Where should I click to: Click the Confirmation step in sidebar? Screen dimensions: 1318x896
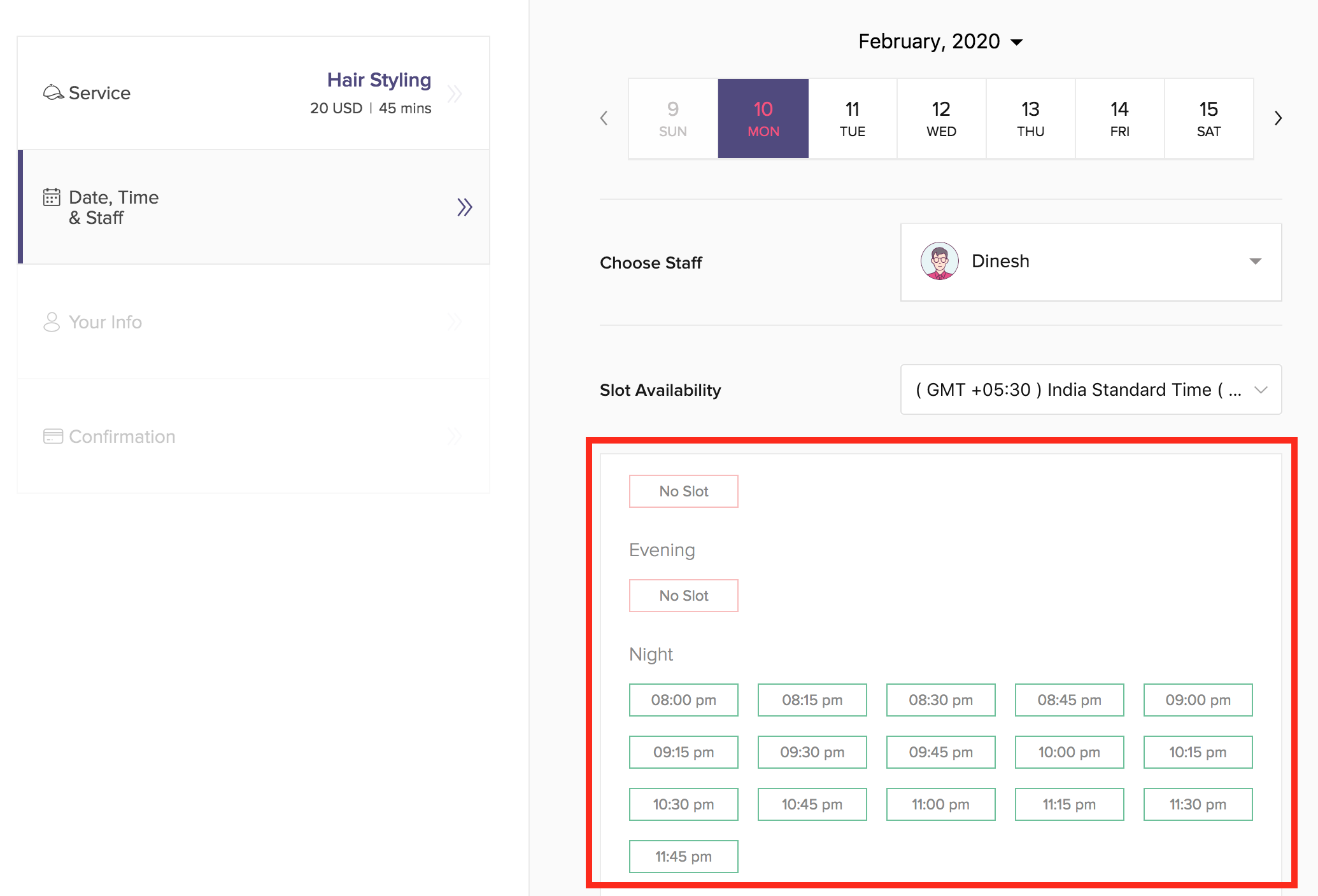point(122,437)
